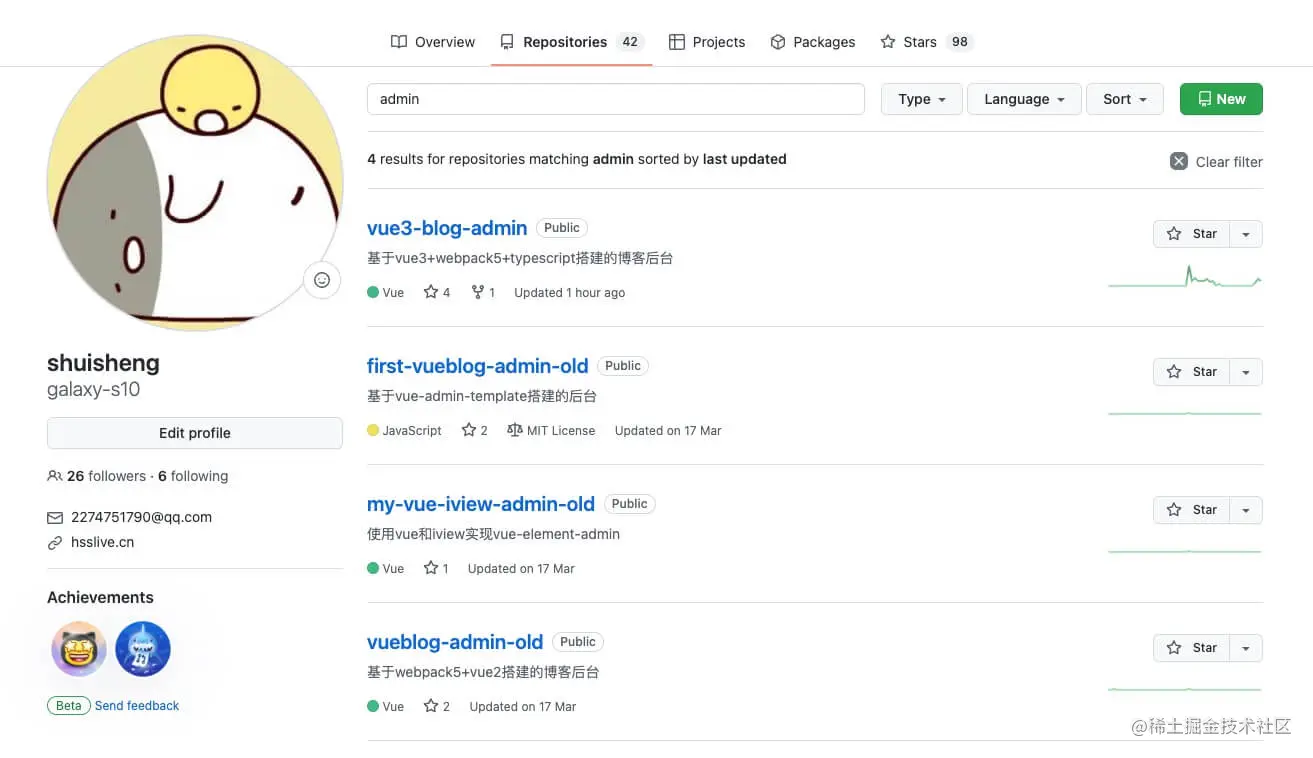Expand star lists dropdown for vueblog-admin-old
This screenshot has height=758, width=1313.
click(x=1246, y=648)
